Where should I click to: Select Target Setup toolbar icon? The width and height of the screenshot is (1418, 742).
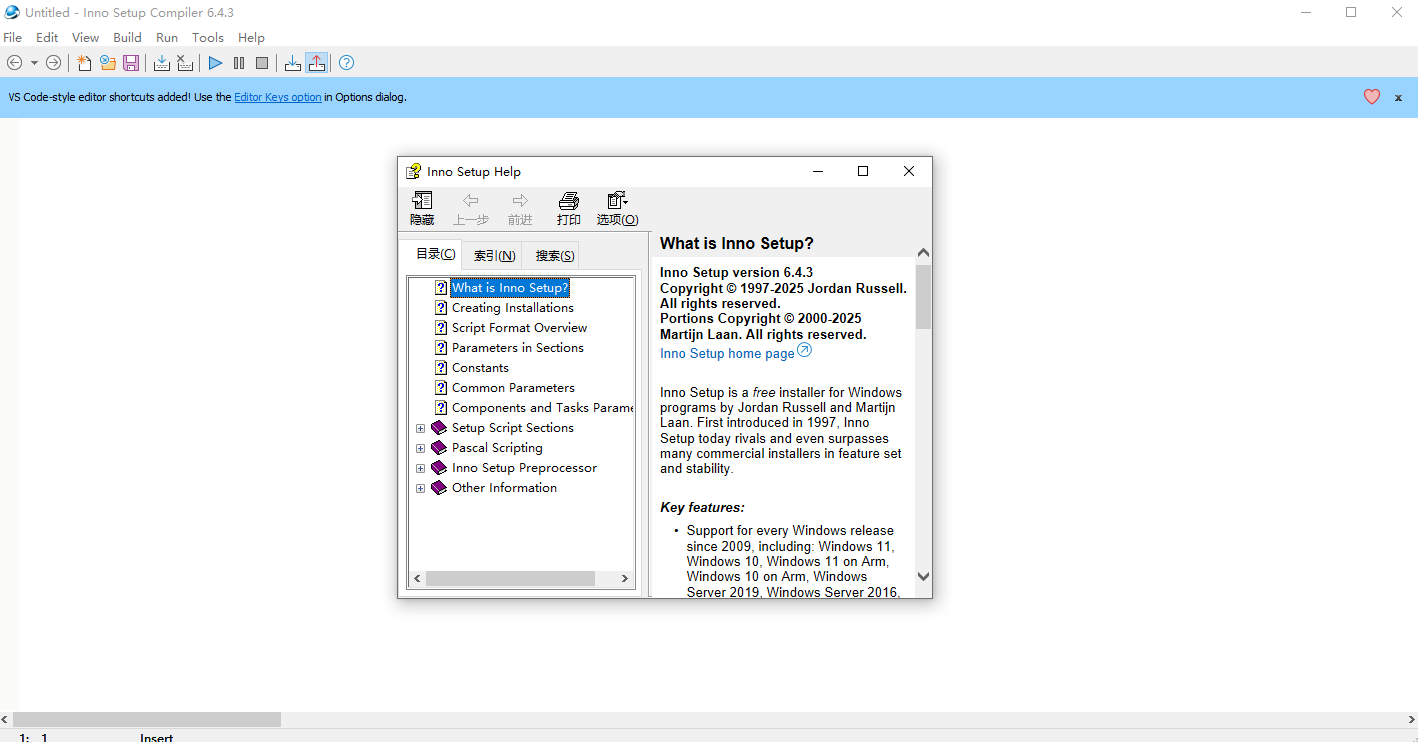292,63
